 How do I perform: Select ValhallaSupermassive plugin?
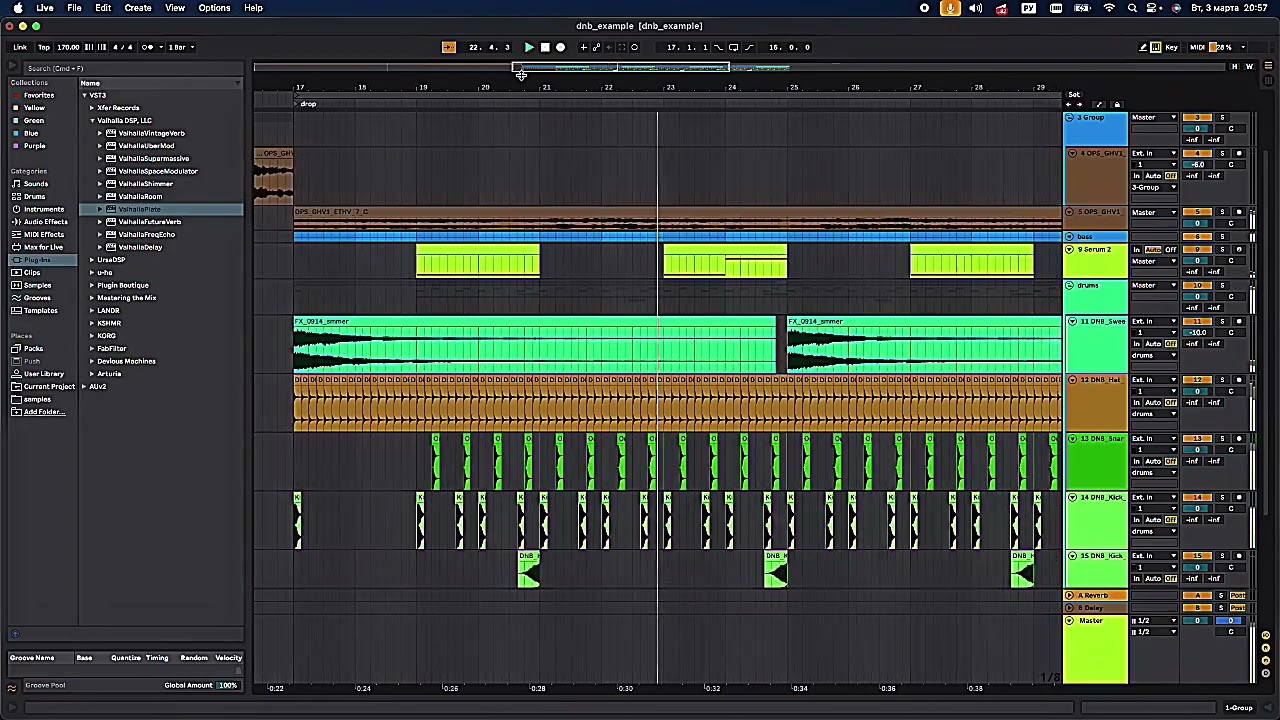tap(154, 159)
